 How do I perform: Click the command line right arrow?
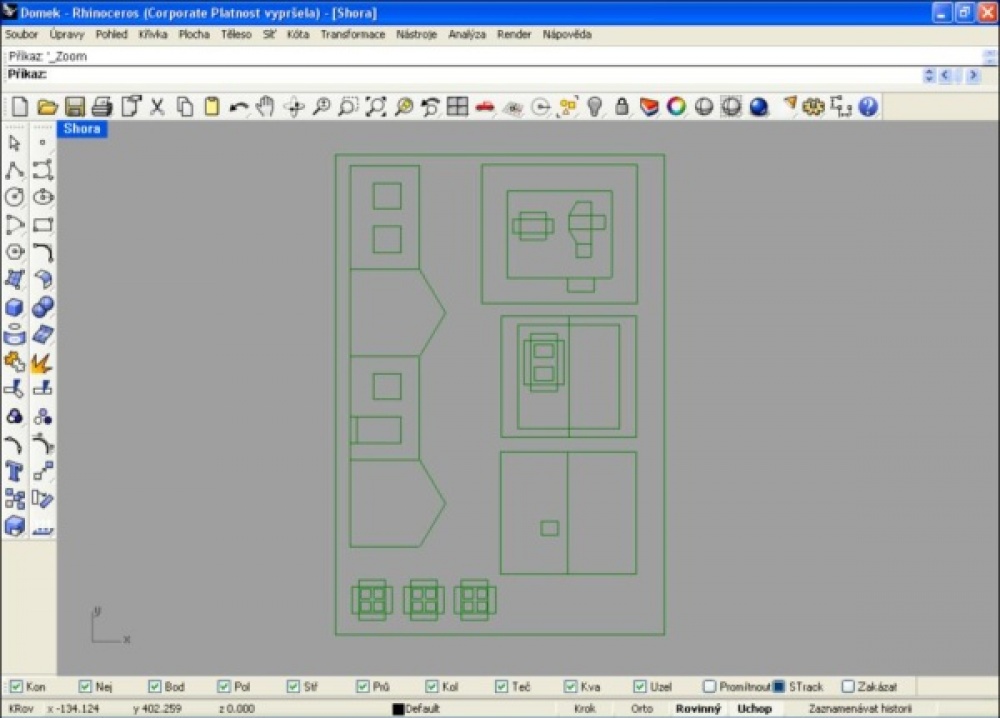click(973, 75)
